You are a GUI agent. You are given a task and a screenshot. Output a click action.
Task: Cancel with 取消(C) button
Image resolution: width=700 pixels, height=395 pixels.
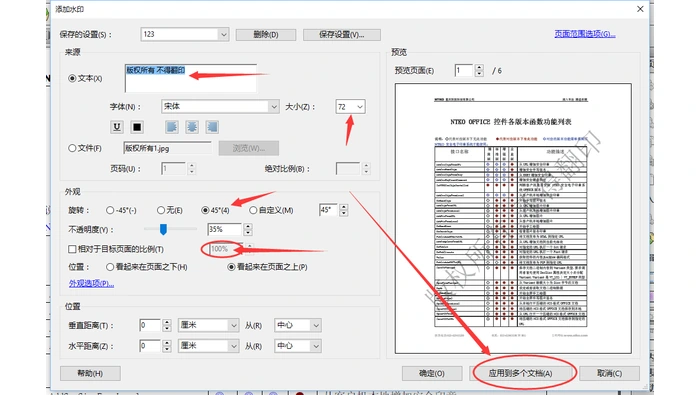pos(609,373)
